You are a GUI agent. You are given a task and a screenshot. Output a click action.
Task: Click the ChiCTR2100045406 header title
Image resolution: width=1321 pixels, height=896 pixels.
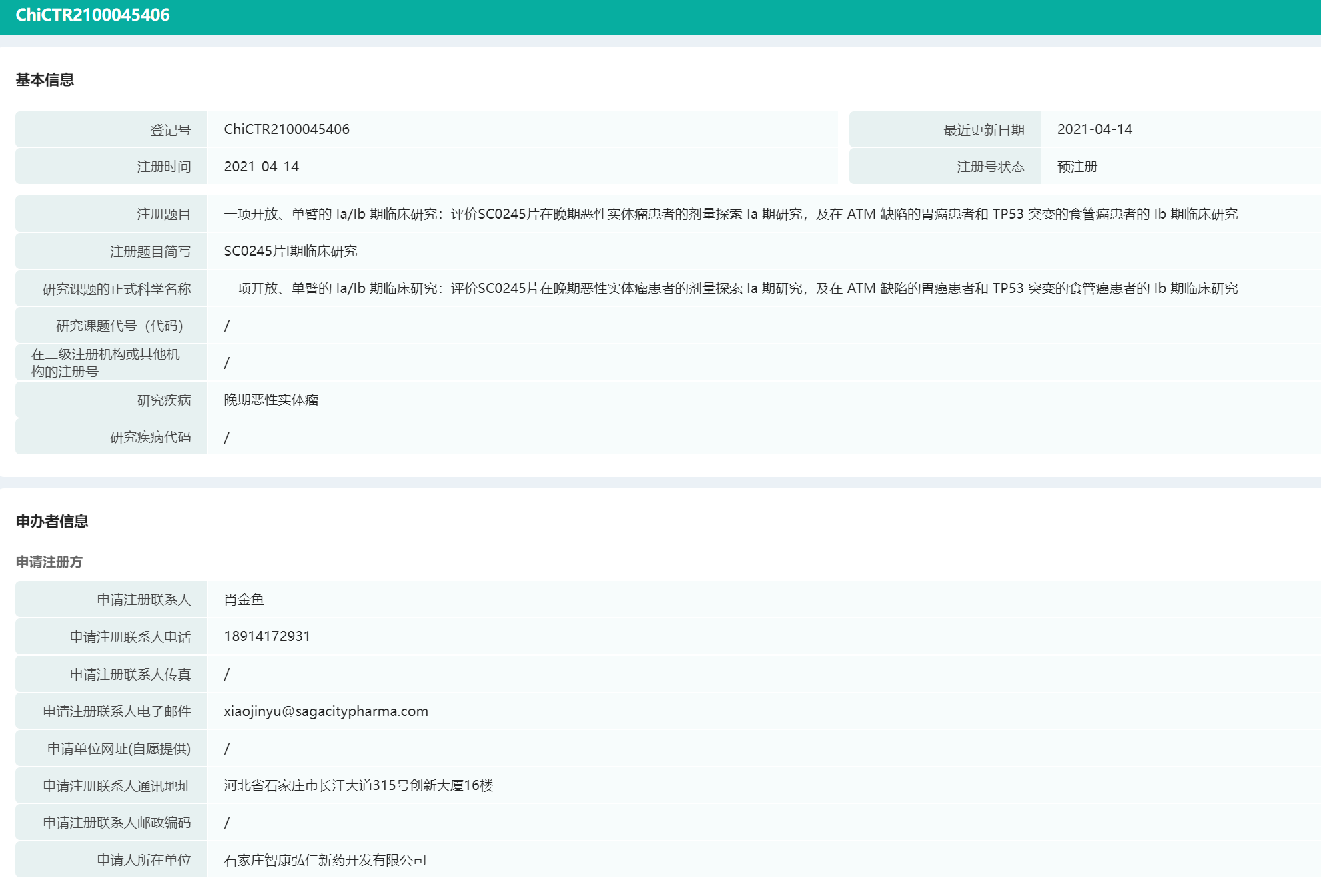pos(93,15)
